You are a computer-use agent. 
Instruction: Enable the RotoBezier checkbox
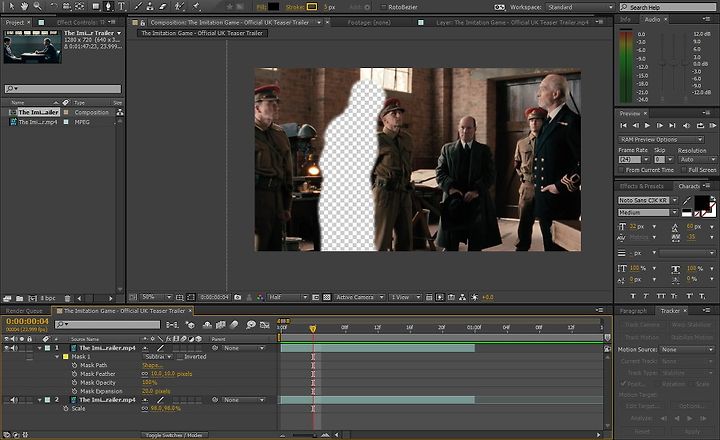tap(383, 7)
